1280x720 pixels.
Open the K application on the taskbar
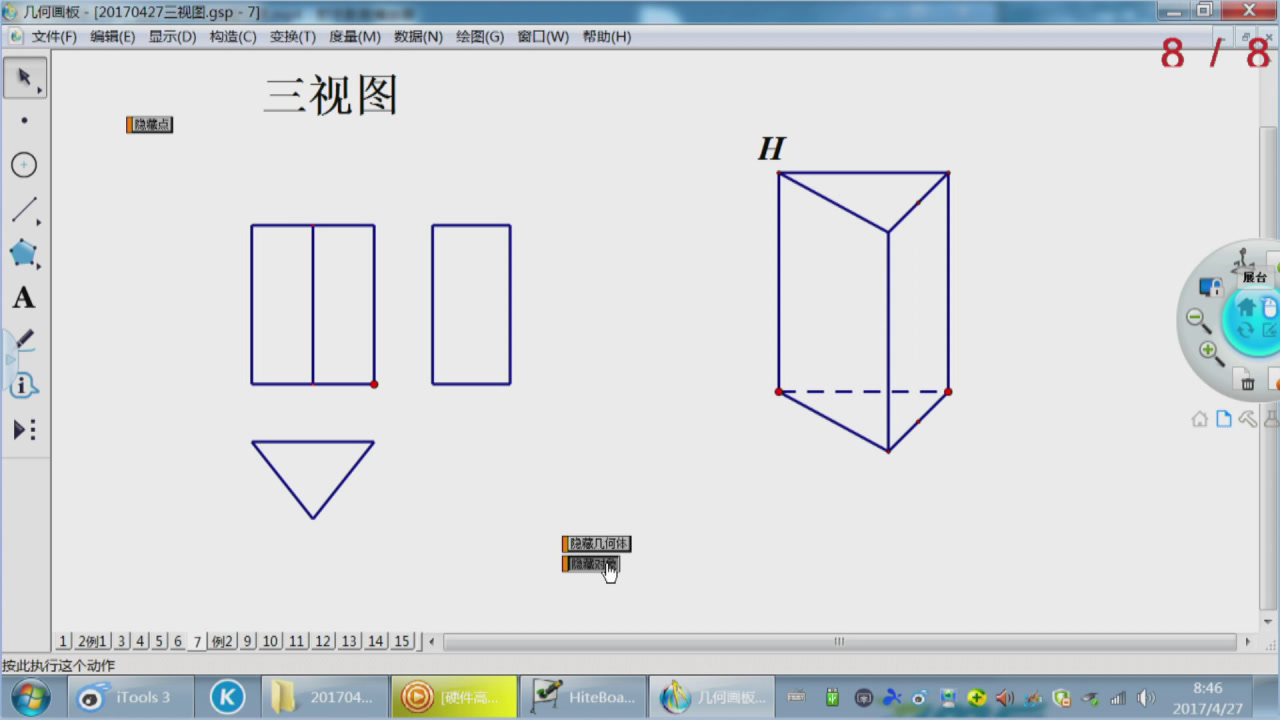coord(227,697)
